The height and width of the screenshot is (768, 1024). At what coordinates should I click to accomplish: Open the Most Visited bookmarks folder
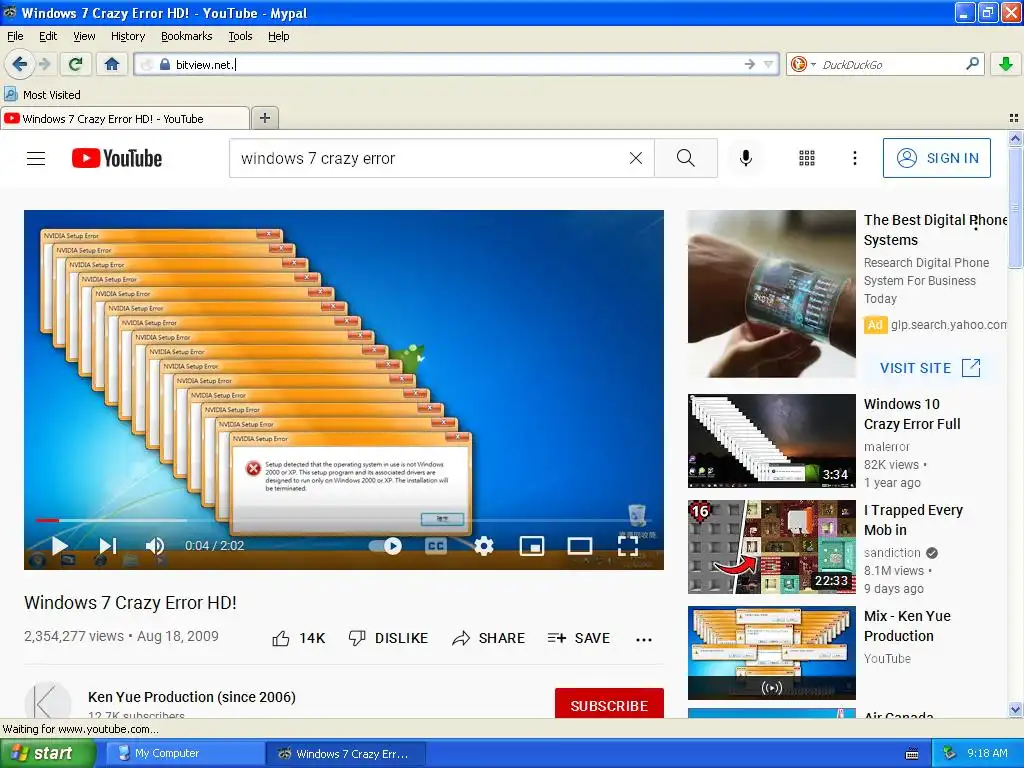tap(43, 95)
